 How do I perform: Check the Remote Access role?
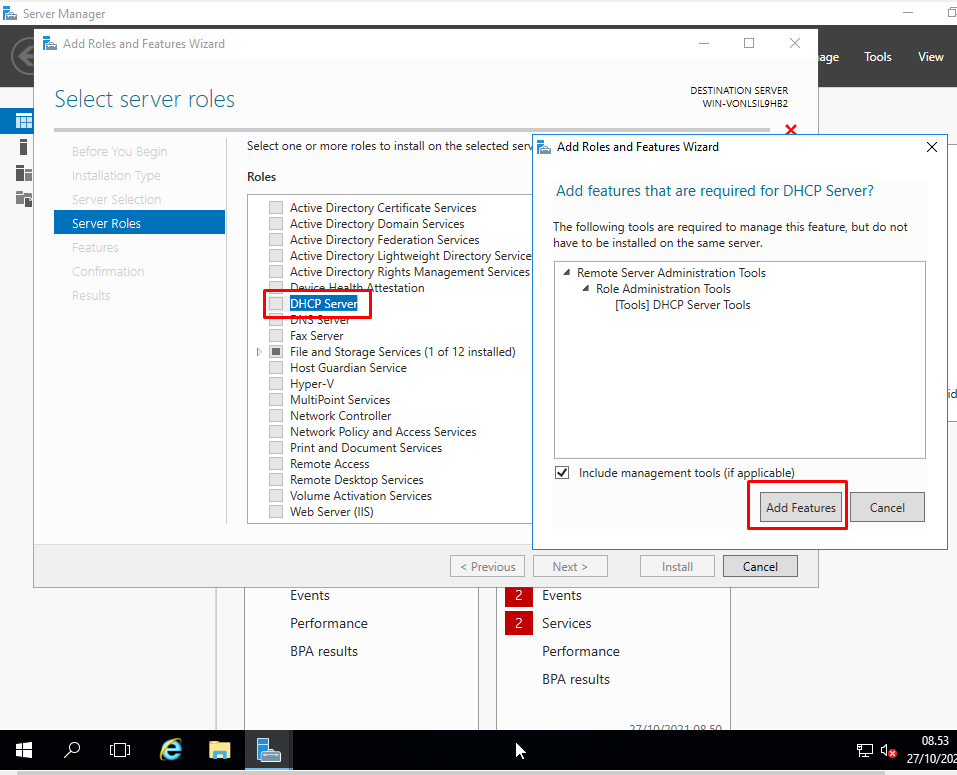[276, 464]
